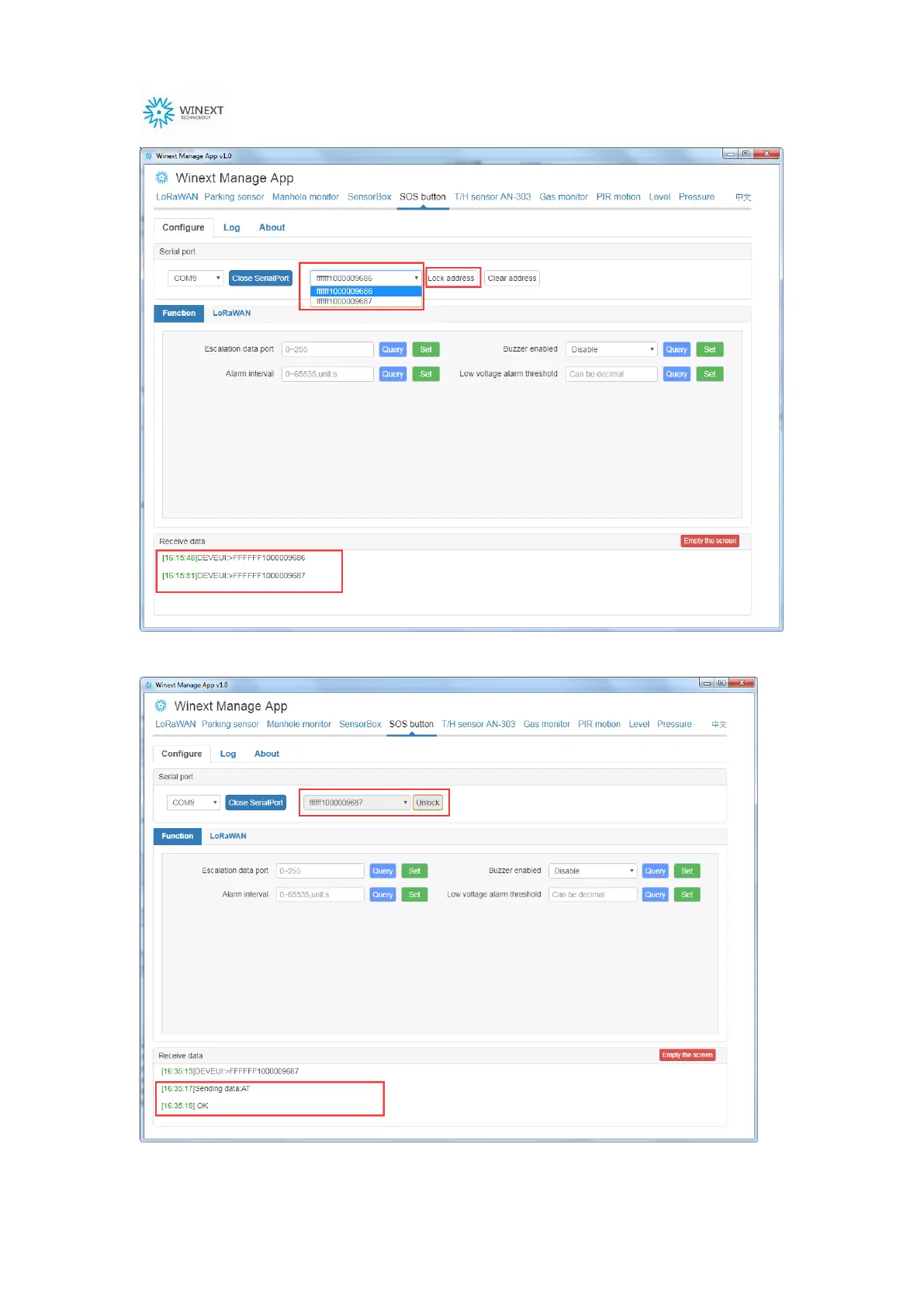Select Manhole monitor in the upper window
Viewport: 924px width, 1307px height.
[306, 197]
